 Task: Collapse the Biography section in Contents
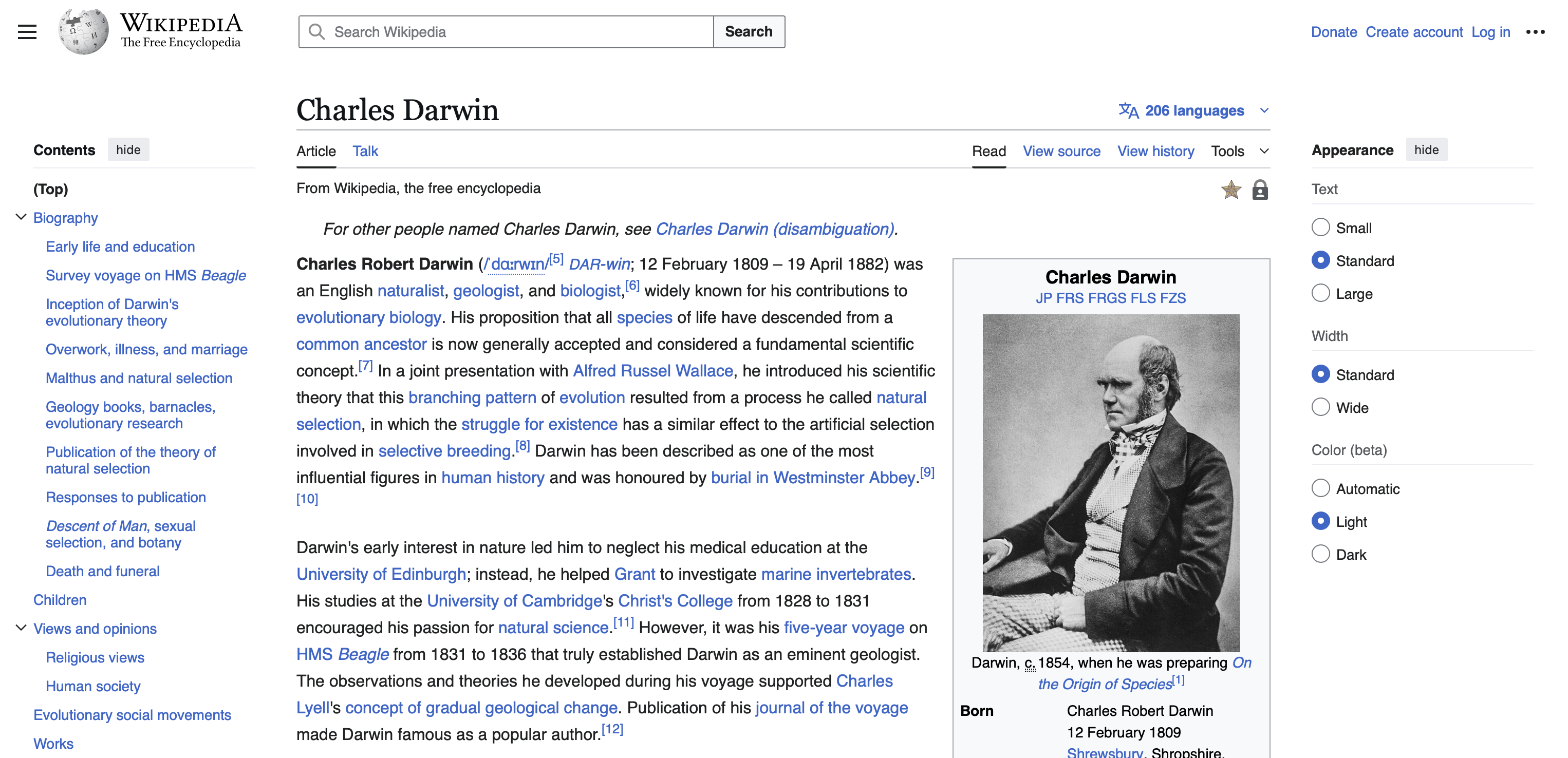20,217
